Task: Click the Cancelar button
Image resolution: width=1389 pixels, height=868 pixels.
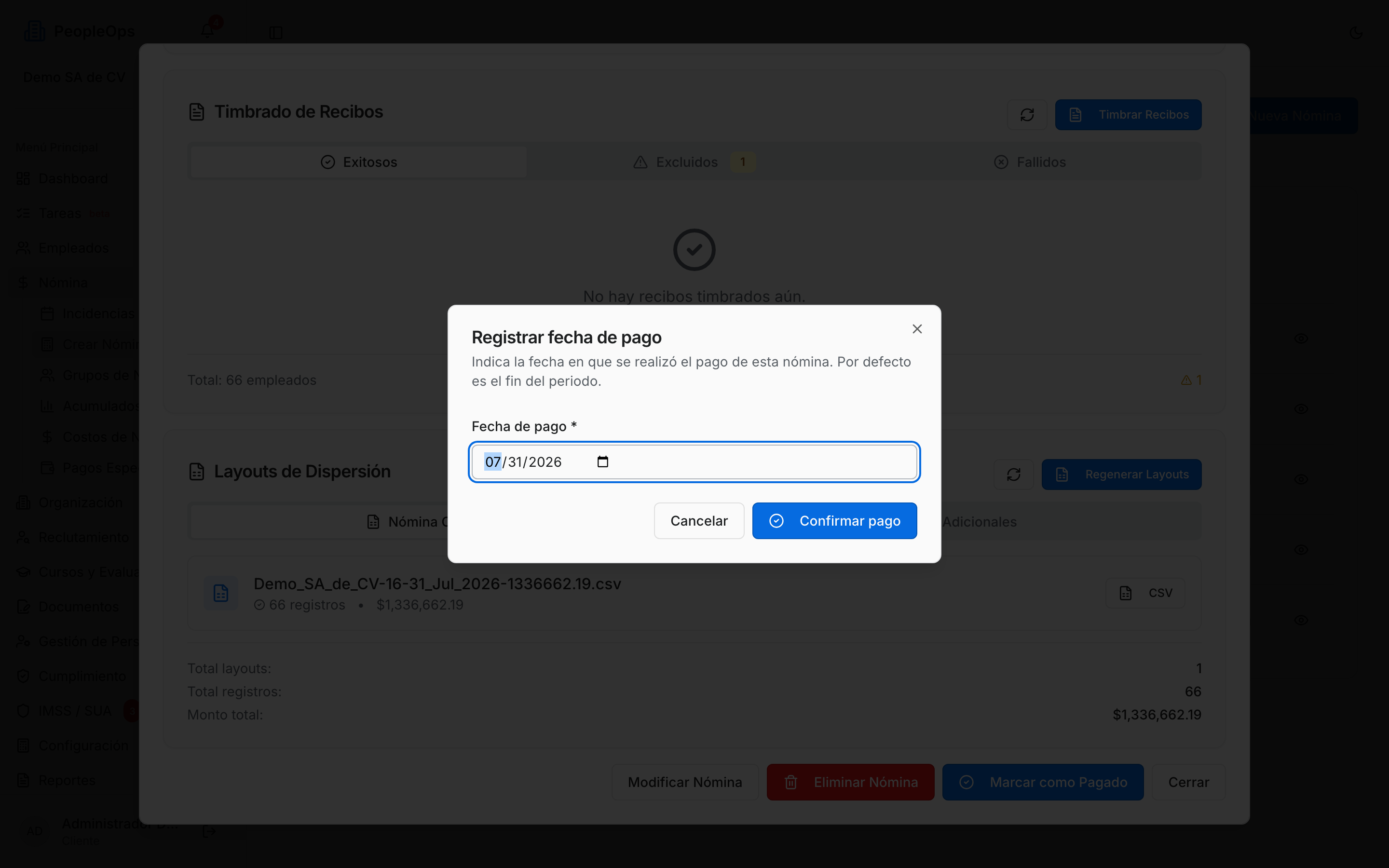Action: coord(699,521)
